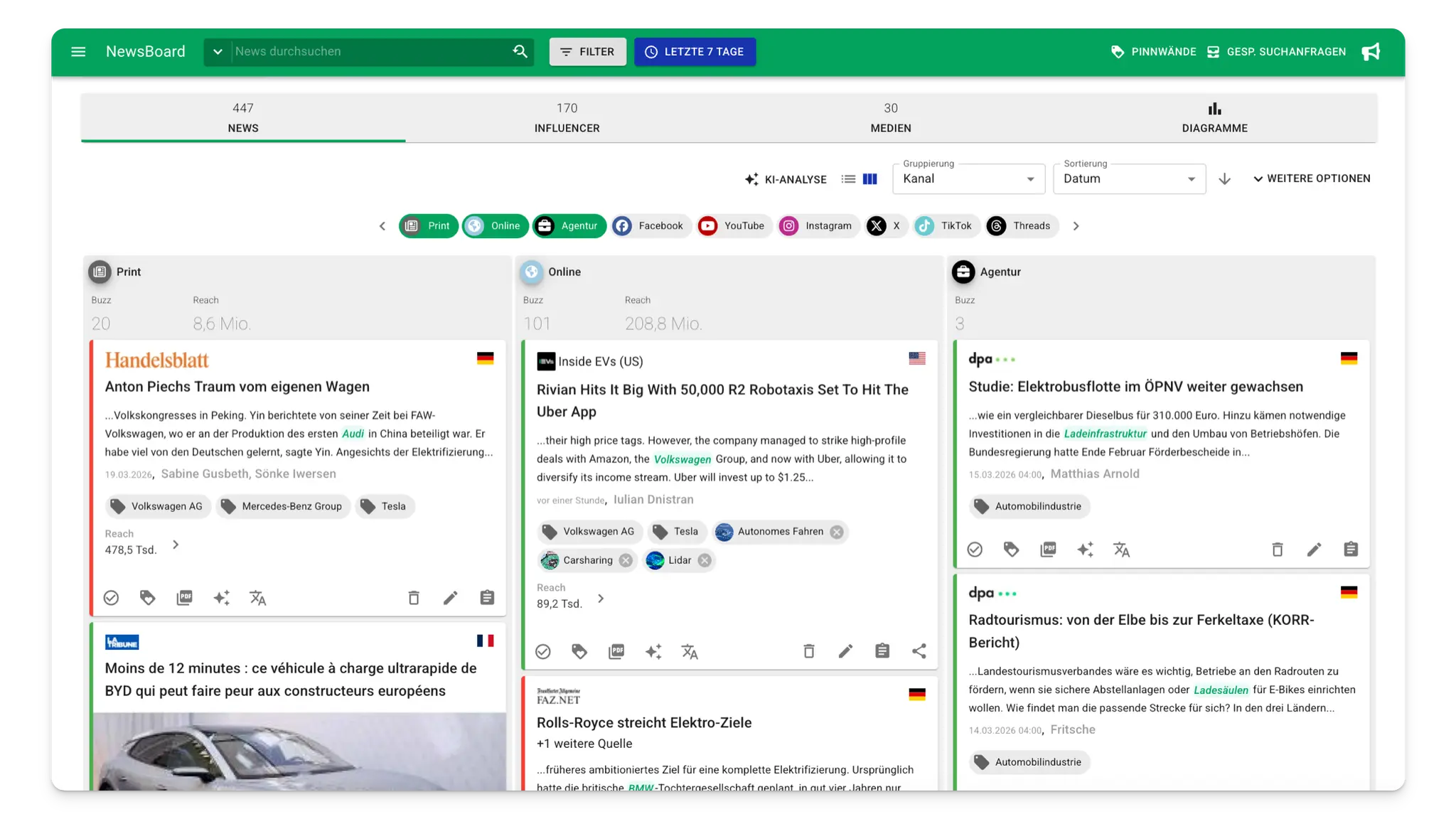
Task: Remove the Autonomes Fahren tag
Action: [837, 532]
